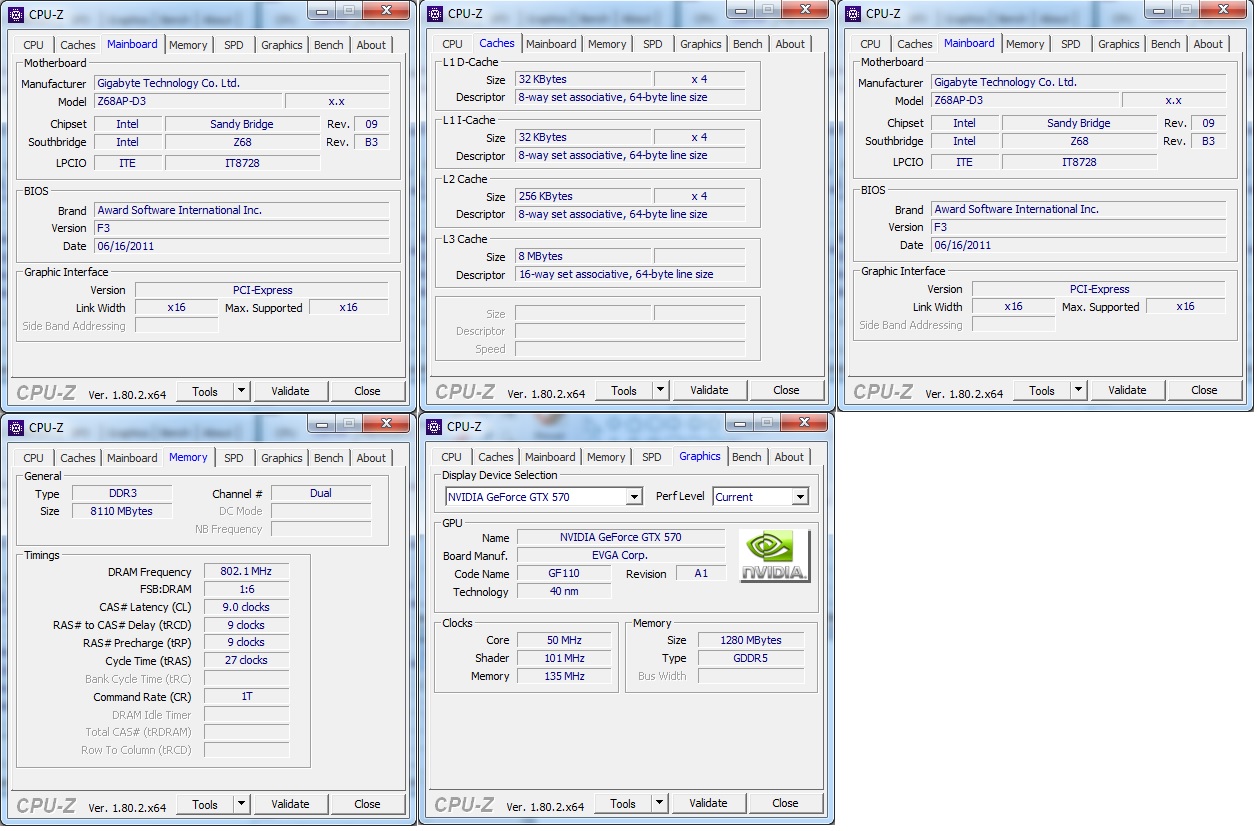Click the CPU-Z title icon in the Graphics window
1257x831 pixels.
(434, 426)
